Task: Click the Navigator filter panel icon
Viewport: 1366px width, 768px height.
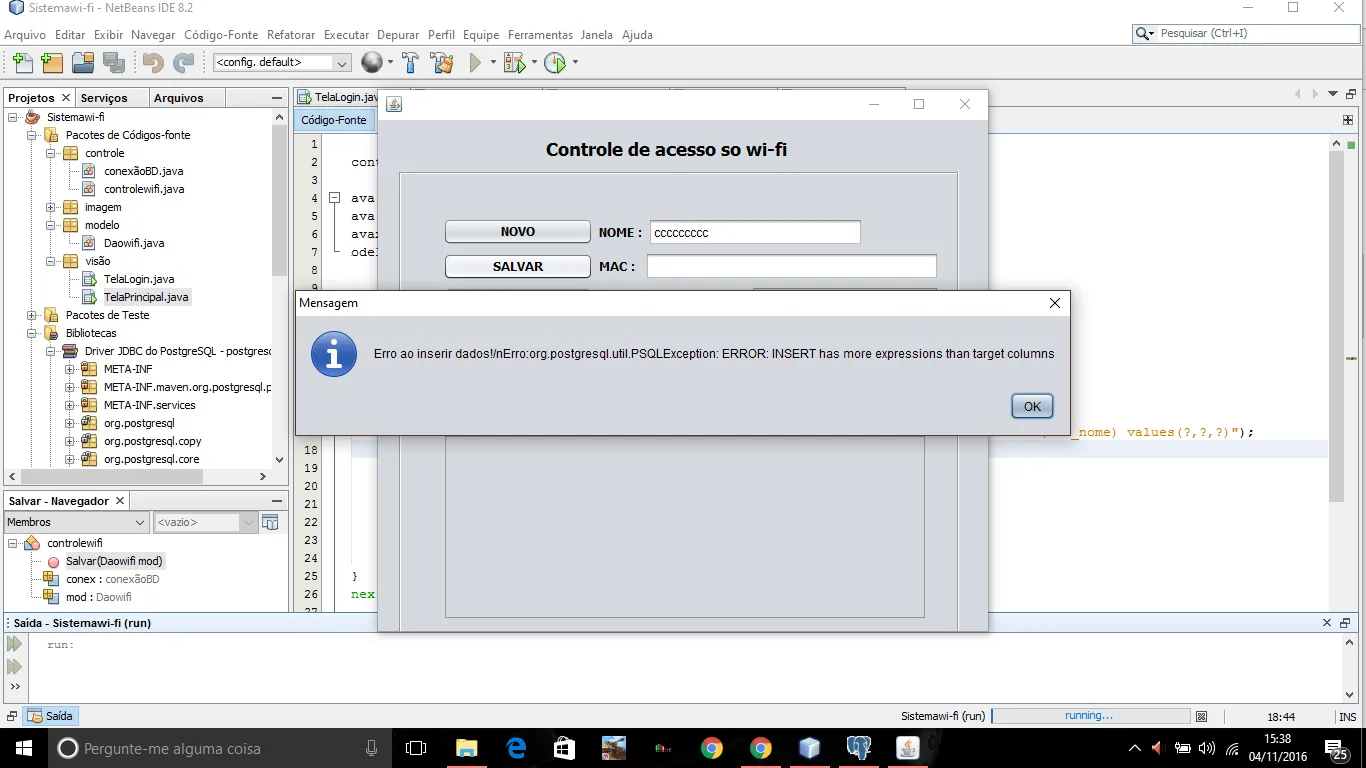Action: point(269,522)
